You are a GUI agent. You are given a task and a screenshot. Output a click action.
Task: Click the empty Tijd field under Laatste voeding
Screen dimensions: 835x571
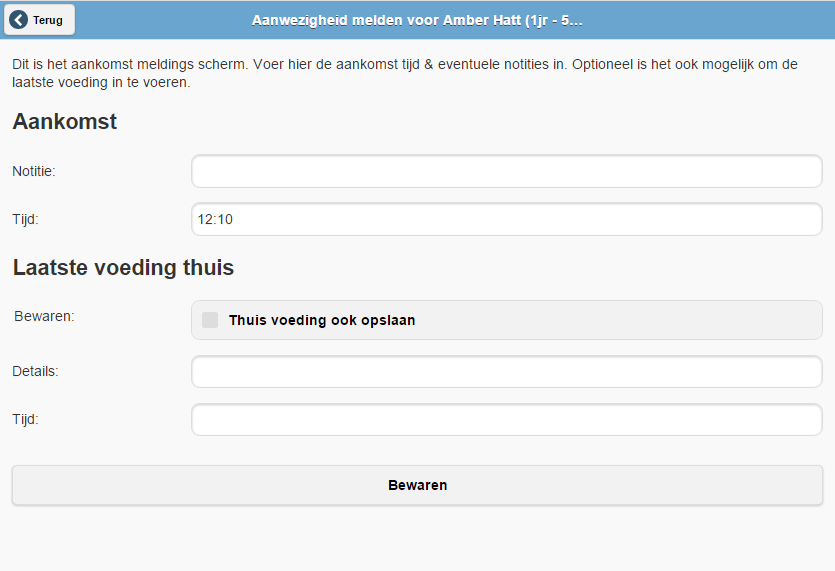[506, 420]
